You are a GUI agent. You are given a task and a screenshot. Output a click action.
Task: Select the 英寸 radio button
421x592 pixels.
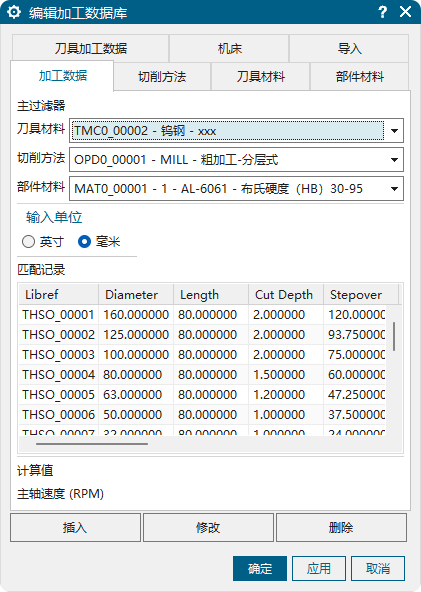[x=28, y=242]
